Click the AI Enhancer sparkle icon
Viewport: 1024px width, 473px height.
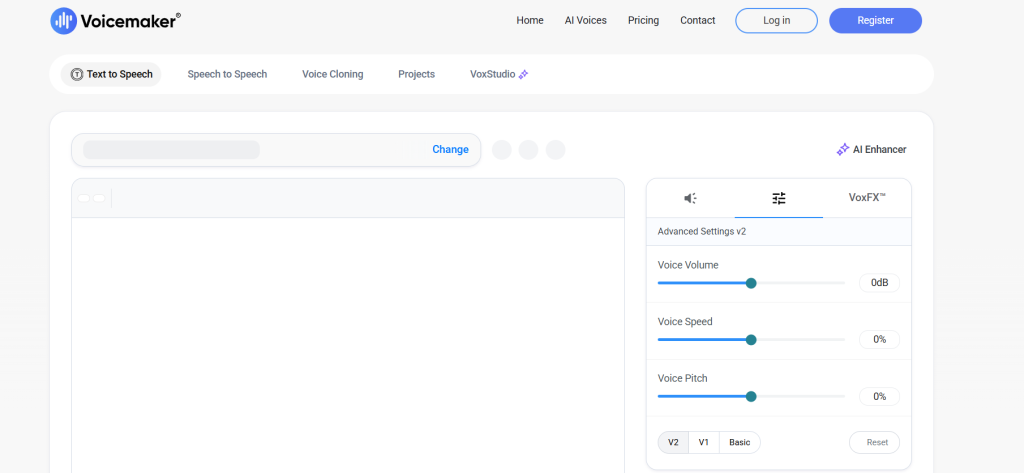tap(843, 149)
